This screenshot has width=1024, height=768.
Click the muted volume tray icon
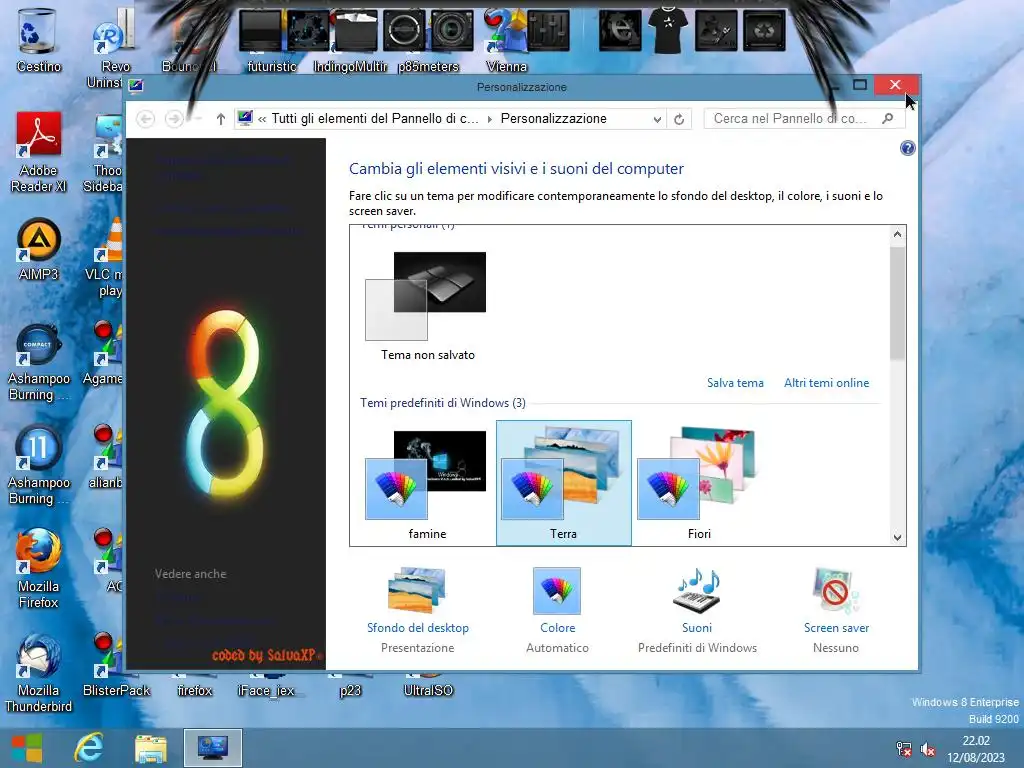click(x=927, y=749)
